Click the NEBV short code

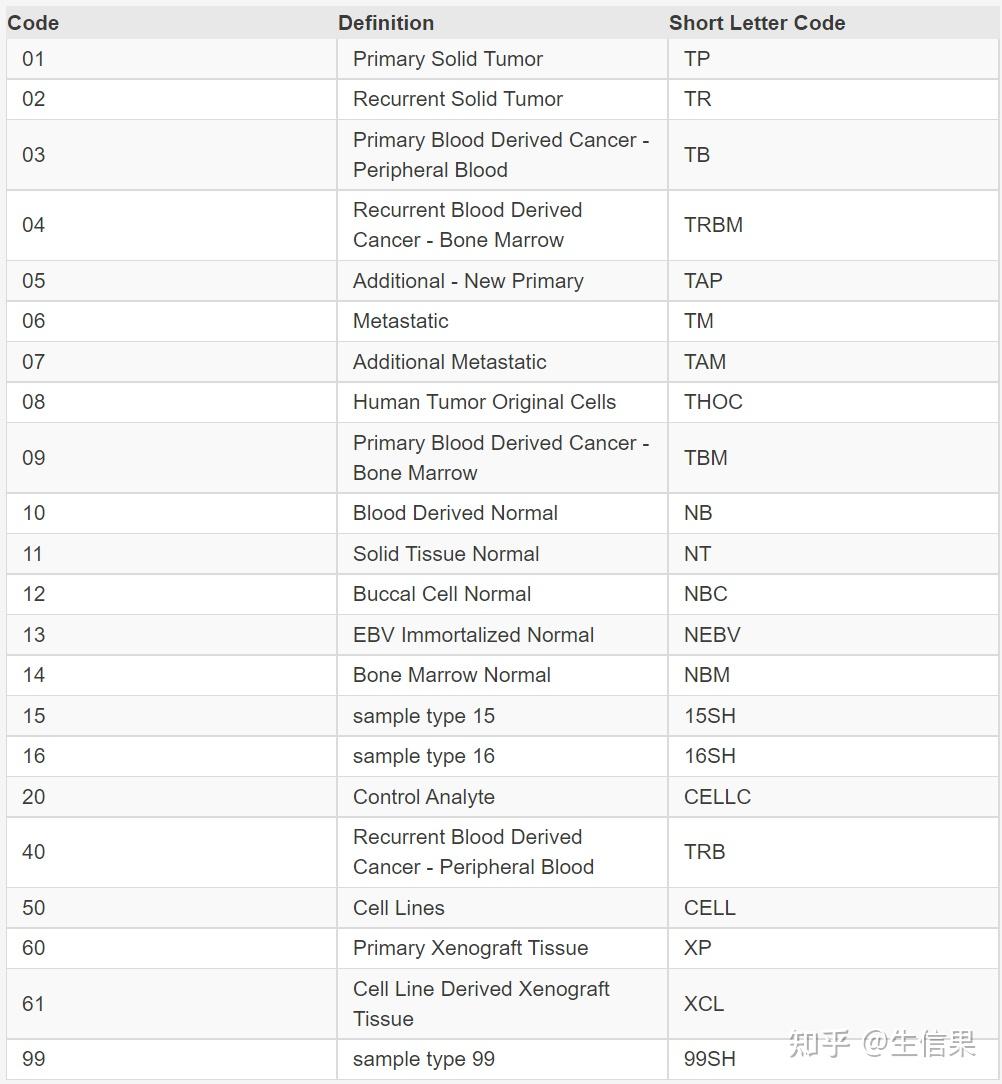tap(712, 635)
